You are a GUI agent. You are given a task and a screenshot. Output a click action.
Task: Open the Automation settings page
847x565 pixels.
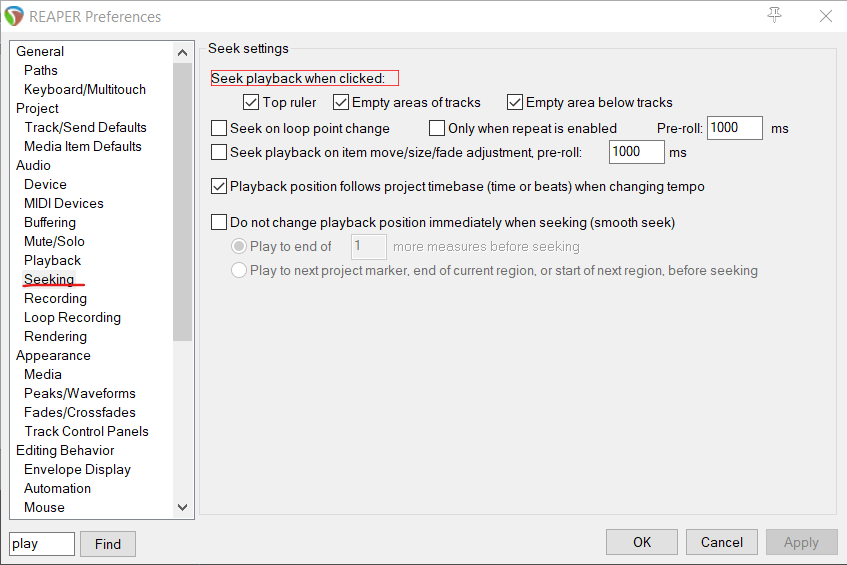(x=57, y=488)
